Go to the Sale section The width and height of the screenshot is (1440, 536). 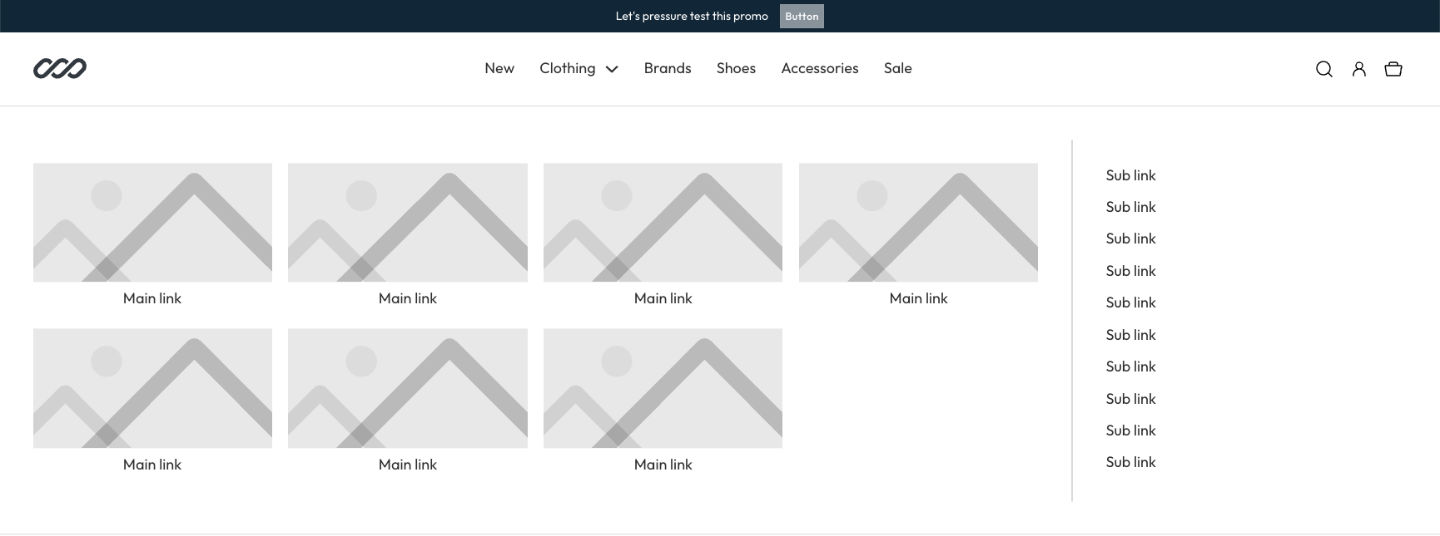897,68
